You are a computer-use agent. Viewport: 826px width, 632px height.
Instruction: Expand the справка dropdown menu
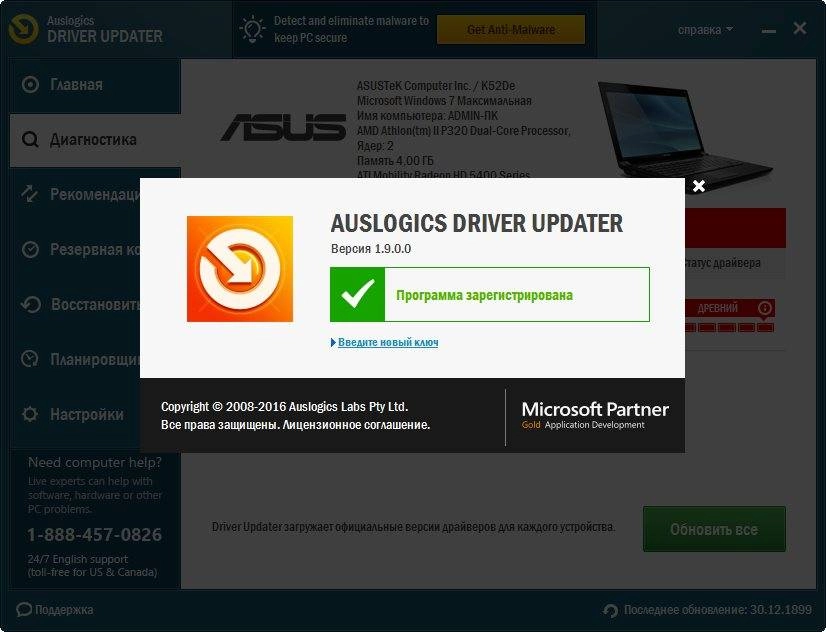point(705,30)
